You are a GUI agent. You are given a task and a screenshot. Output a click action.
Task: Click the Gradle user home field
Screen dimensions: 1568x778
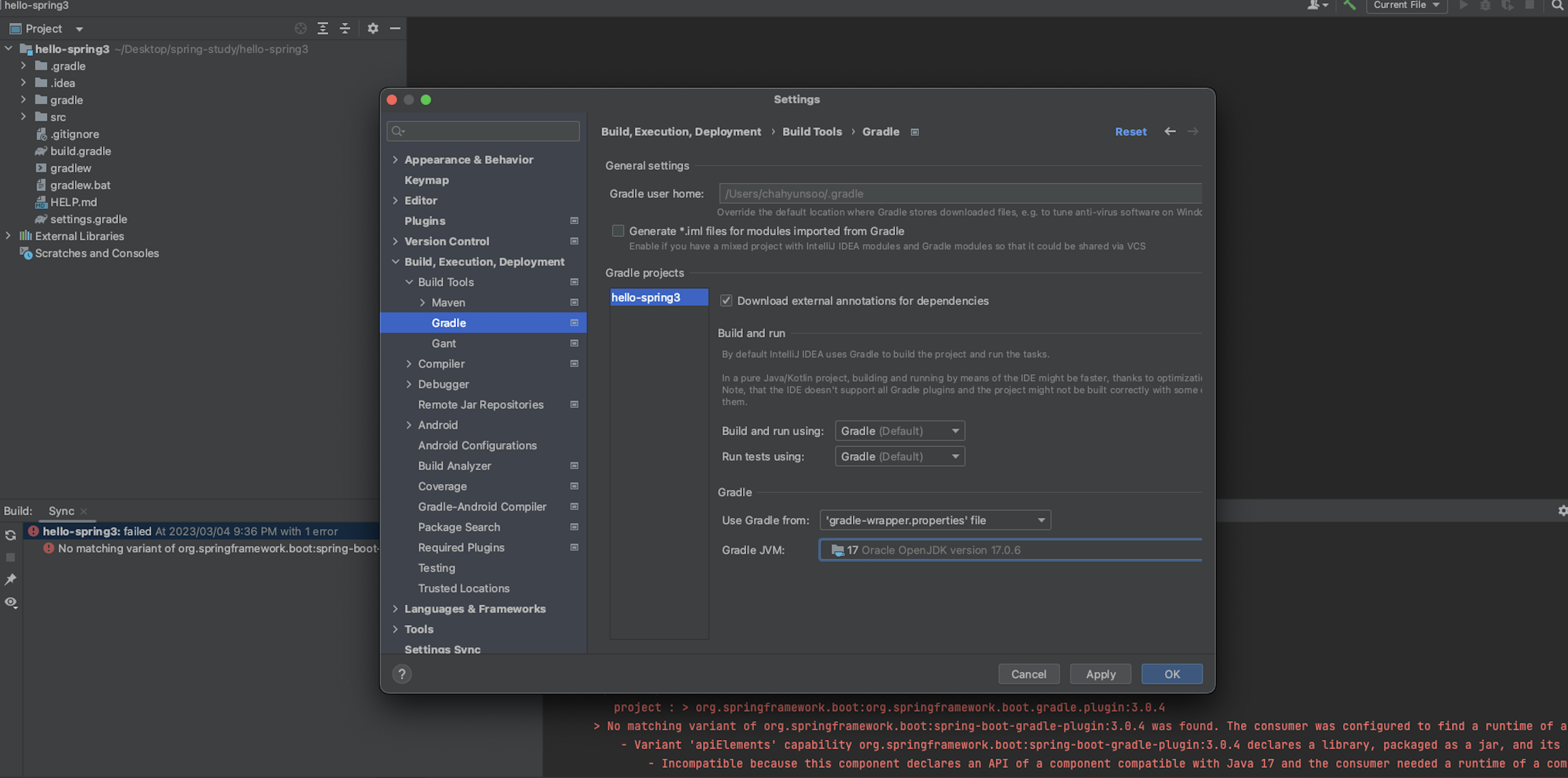point(960,193)
